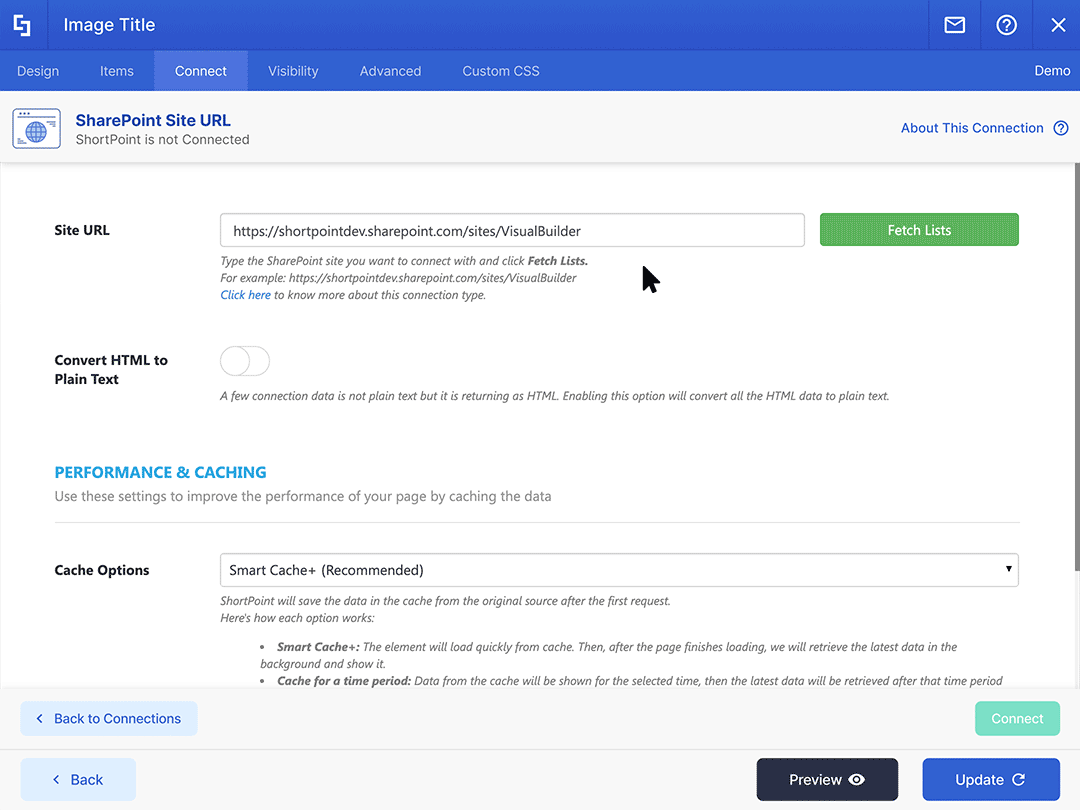Open help via the About This Connection icon

[x=1062, y=128]
